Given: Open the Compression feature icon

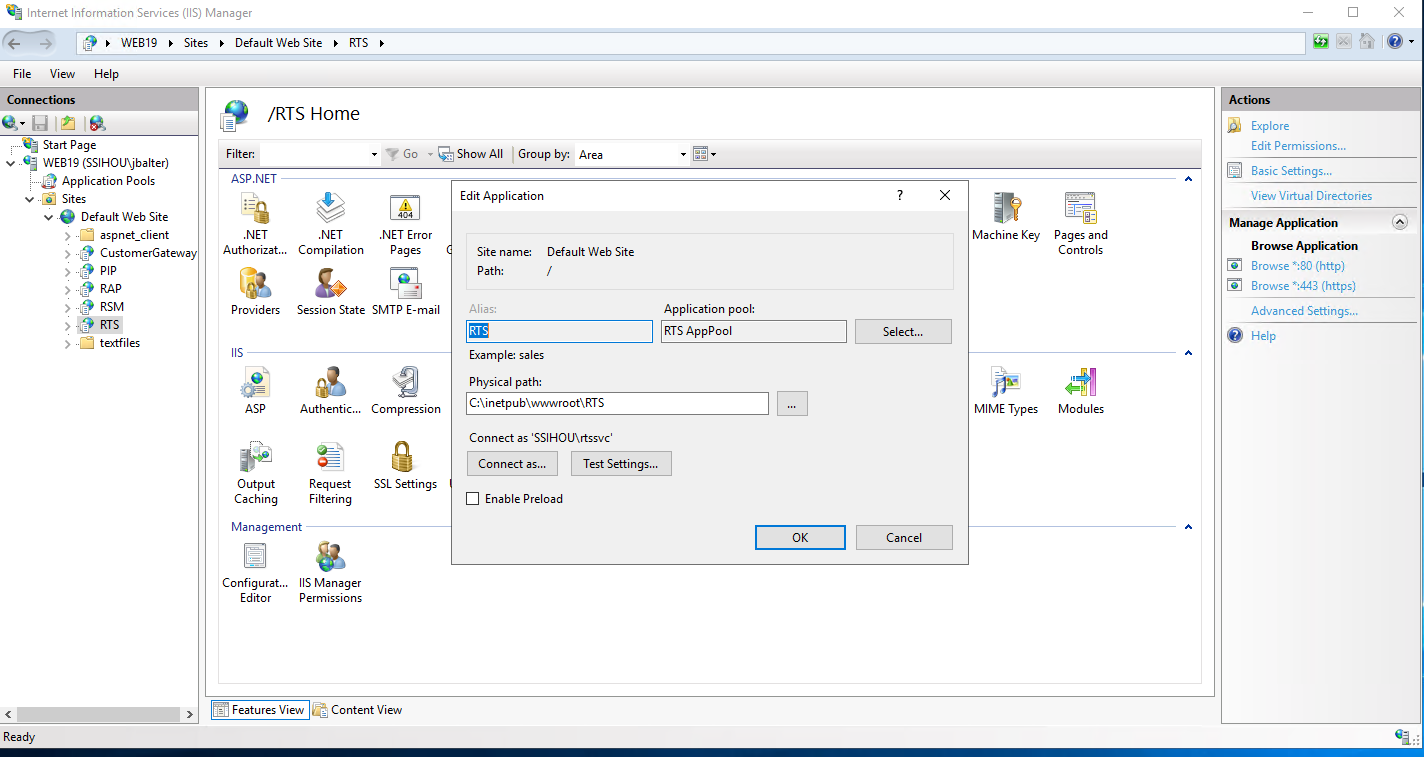Looking at the screenshot, I should click(405, 382).
